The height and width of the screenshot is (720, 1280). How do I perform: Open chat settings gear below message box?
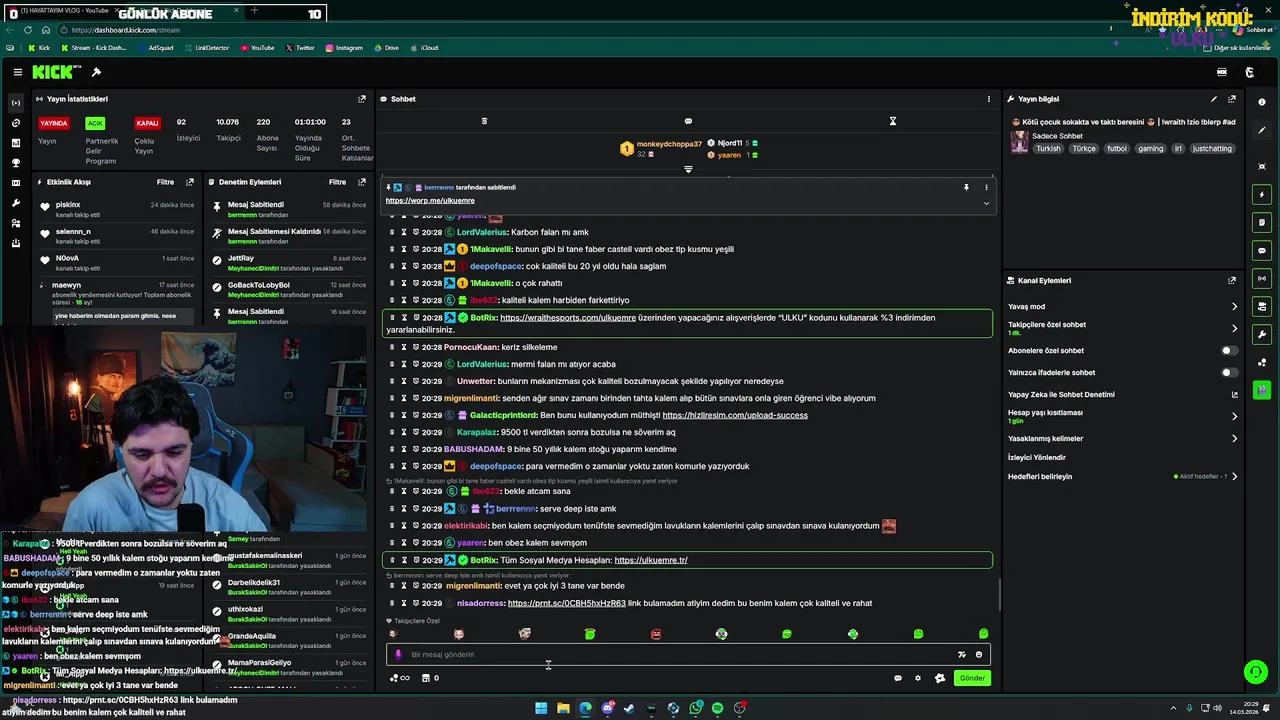point(918,678)
